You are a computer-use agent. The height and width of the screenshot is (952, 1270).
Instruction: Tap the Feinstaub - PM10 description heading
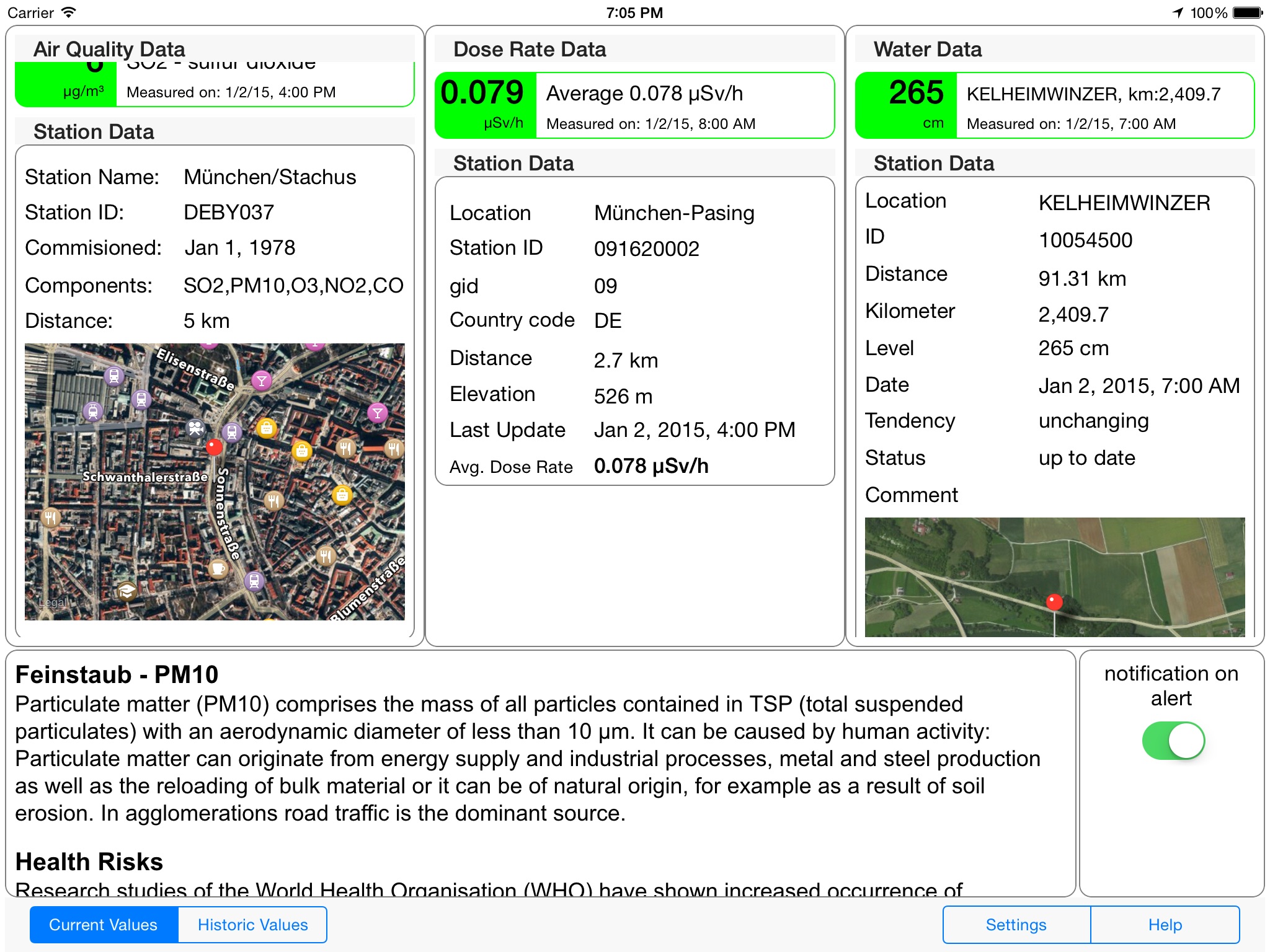pos(117,674)
